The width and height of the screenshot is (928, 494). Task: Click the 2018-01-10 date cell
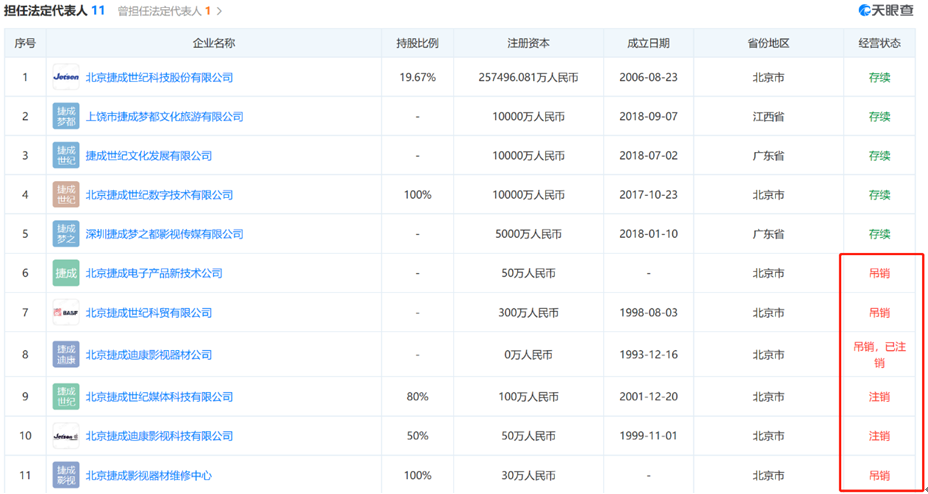coord(649,234)
